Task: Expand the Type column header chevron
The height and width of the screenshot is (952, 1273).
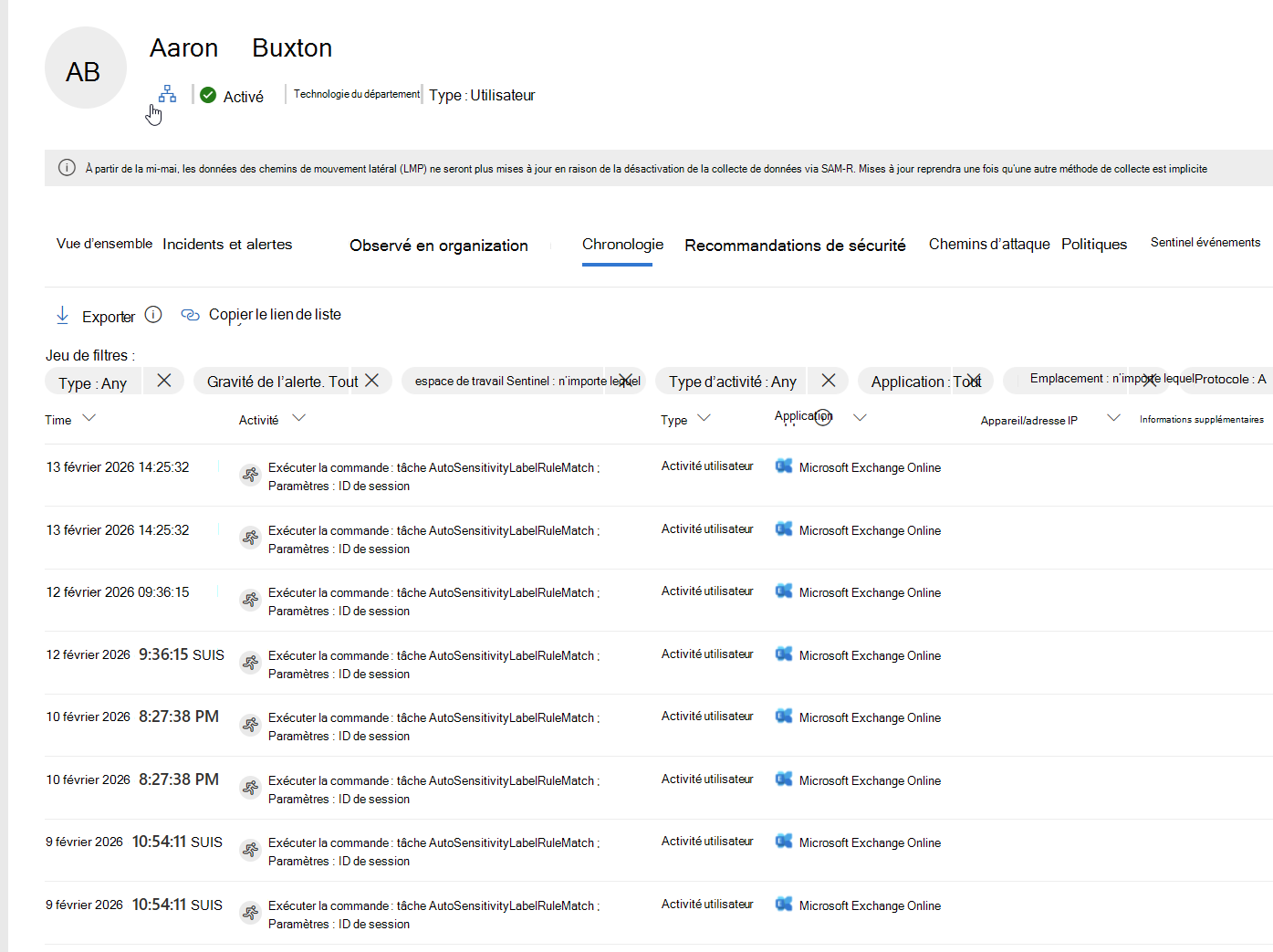Action: point(704,418)
